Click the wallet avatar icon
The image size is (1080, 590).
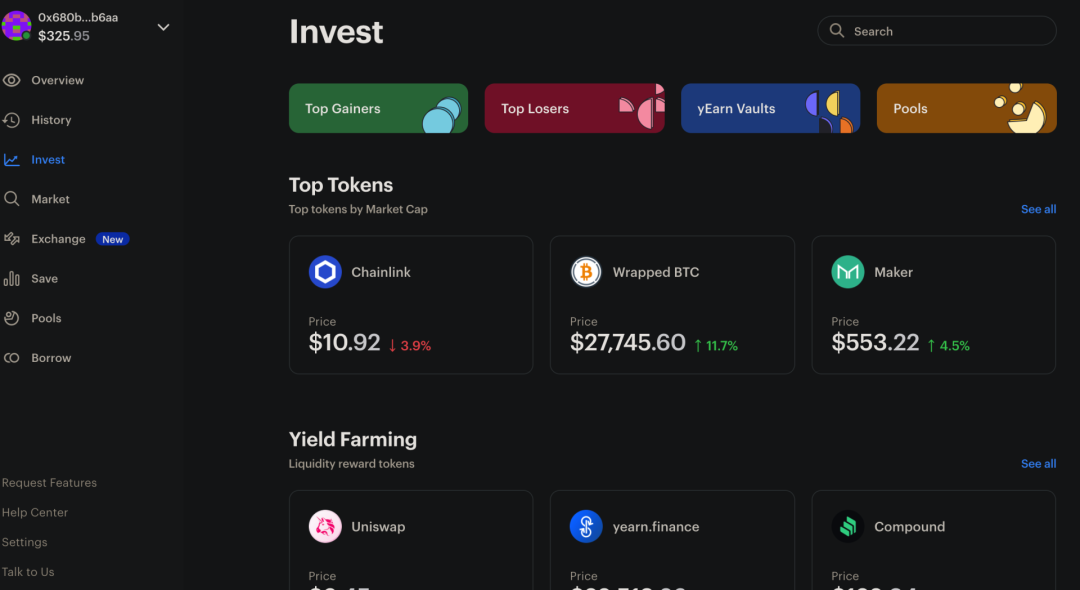coord(17,26)
